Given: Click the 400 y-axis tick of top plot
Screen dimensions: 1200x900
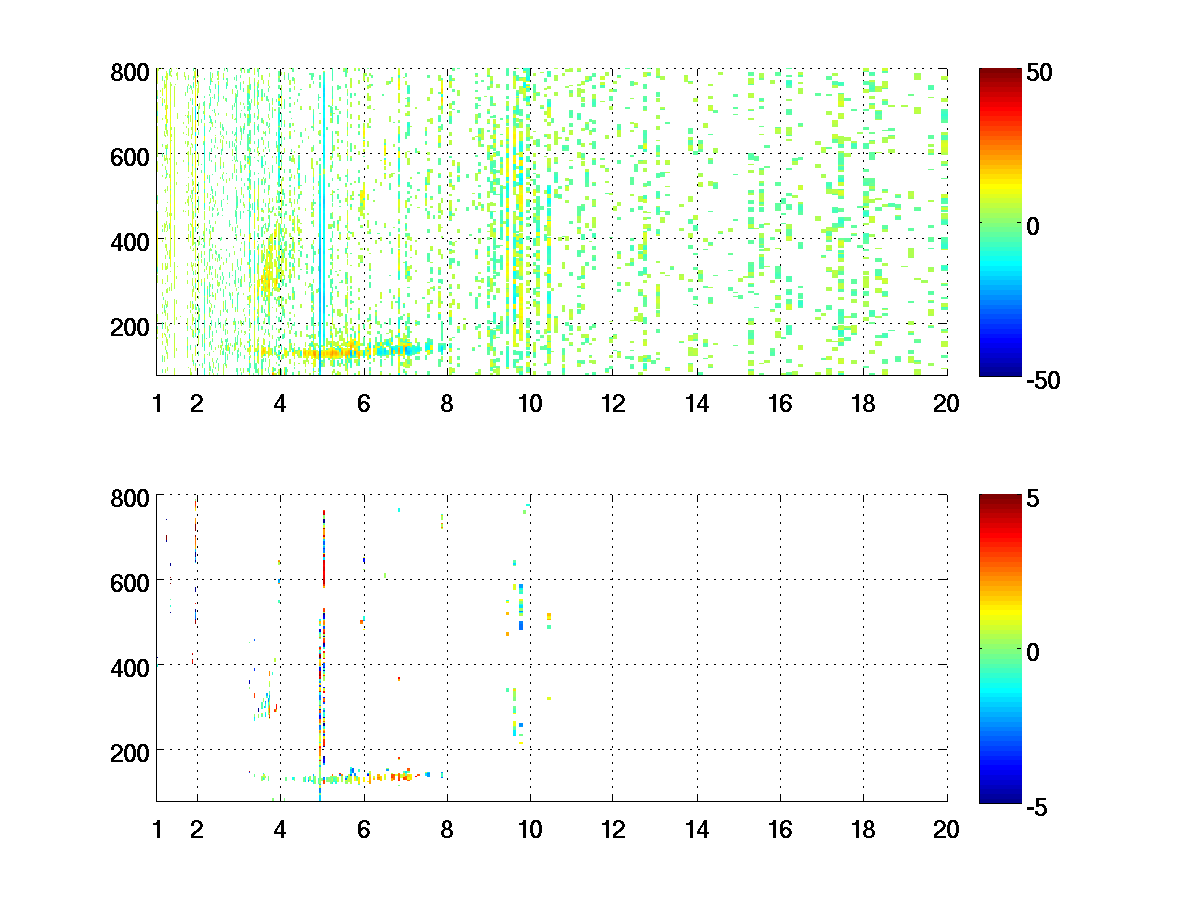Looking at the screenshot, I should (x=130, y=241).
